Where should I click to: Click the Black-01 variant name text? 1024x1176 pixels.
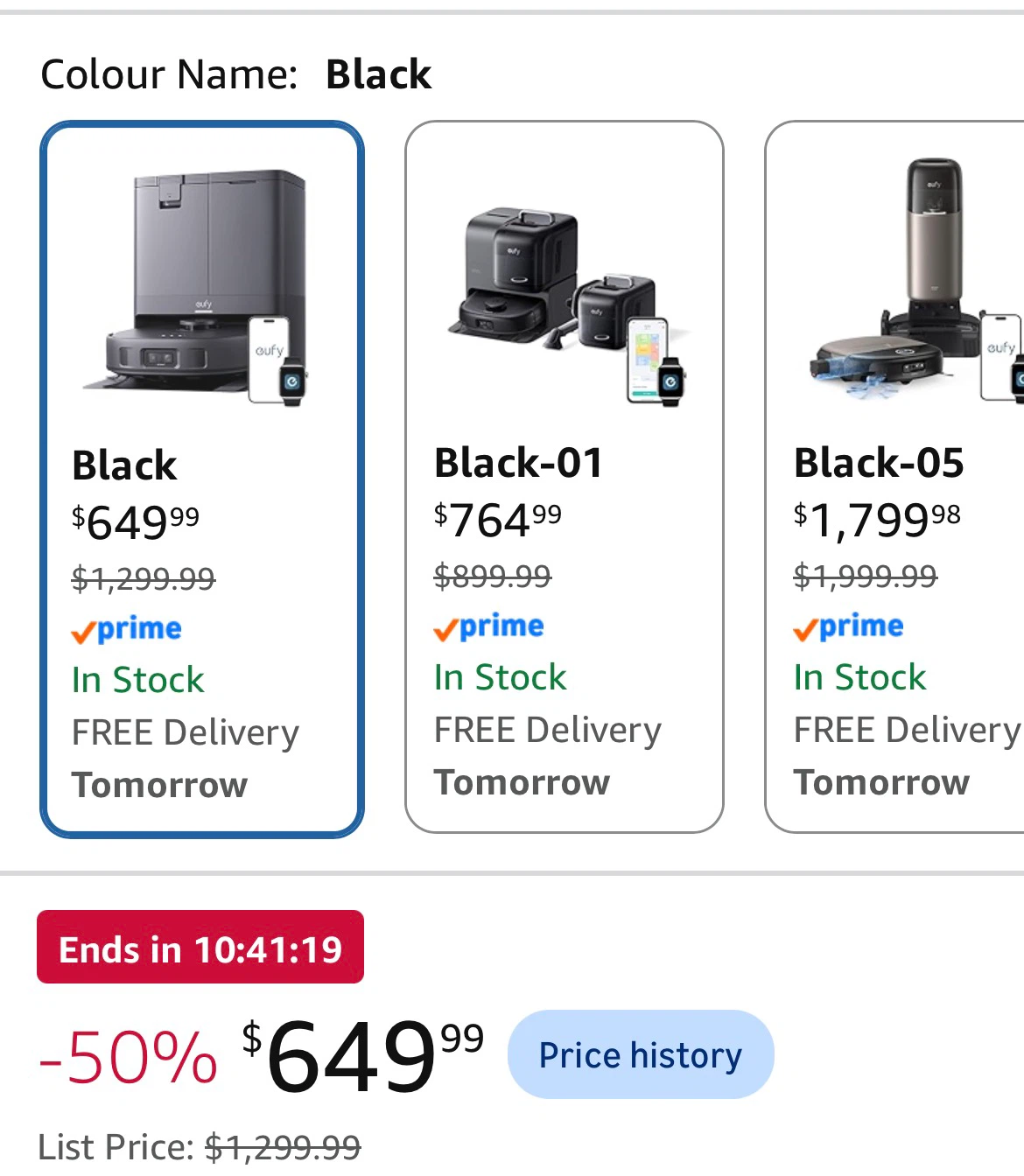518,463
